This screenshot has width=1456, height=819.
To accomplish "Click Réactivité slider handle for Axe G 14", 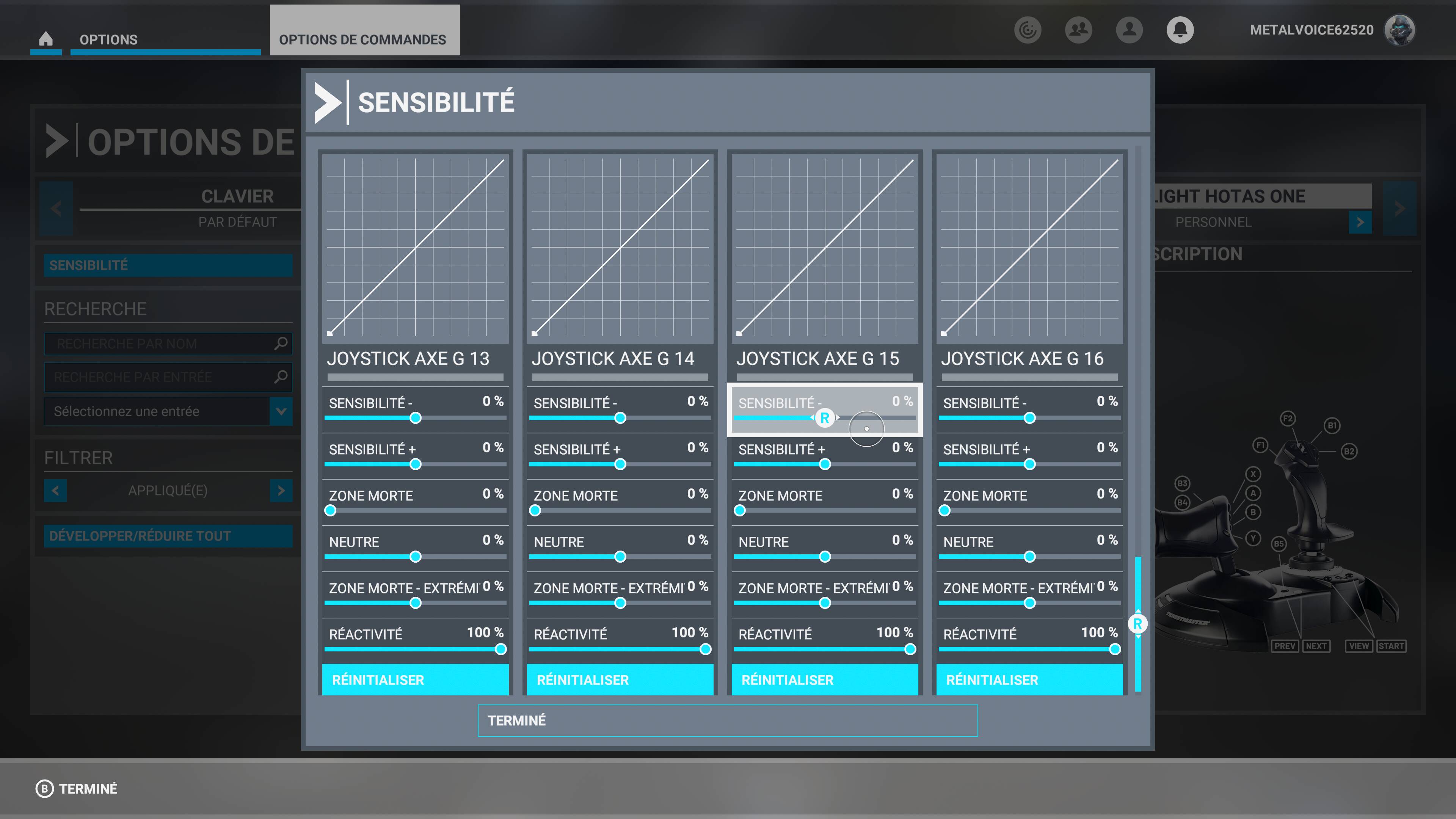I will tap(705, 649).
